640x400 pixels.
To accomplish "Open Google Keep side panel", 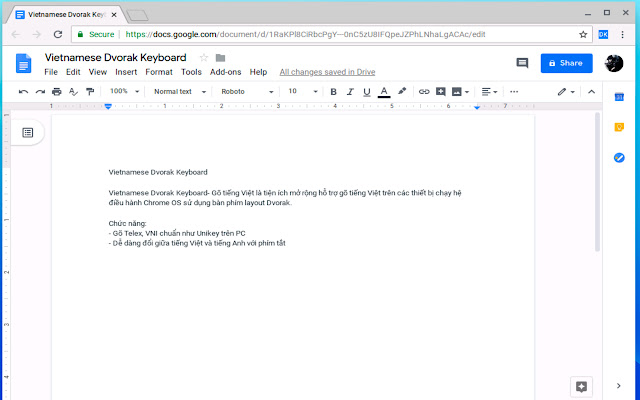I will point(619,127).
